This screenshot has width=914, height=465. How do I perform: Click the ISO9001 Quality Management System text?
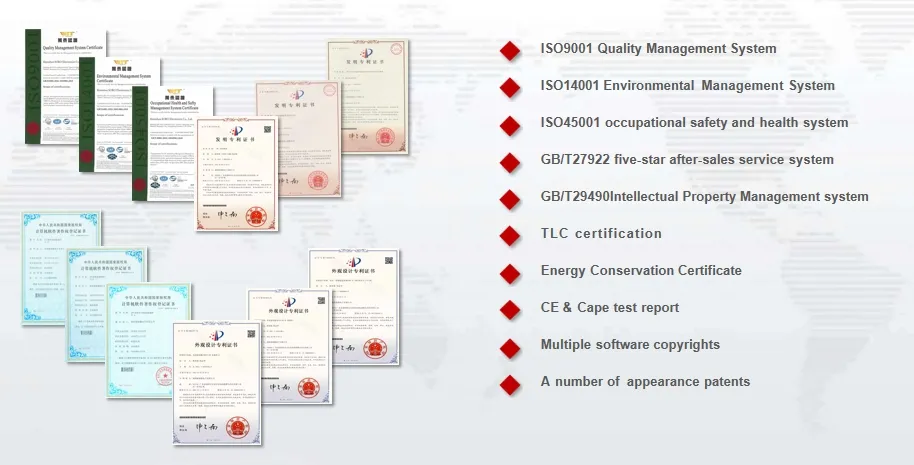coord(657,49)
